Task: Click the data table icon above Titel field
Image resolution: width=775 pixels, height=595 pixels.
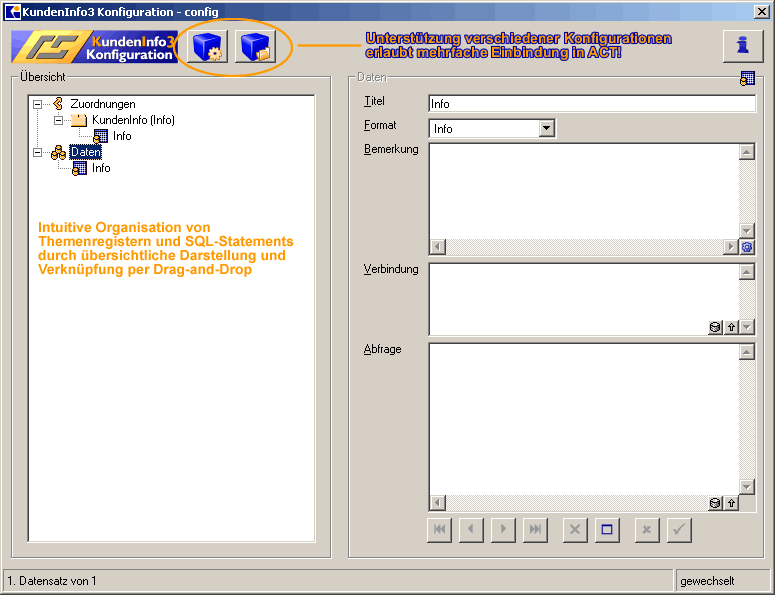Action: coord(747,79)
